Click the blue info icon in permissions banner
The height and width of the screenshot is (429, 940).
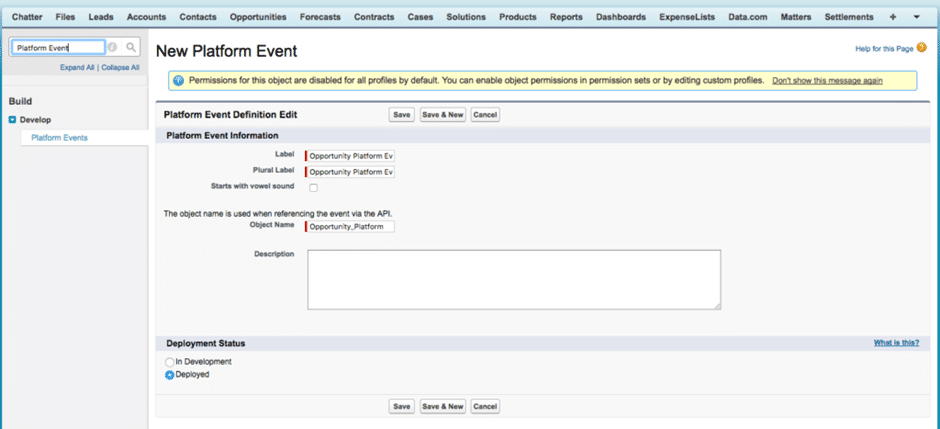point(177,80)
